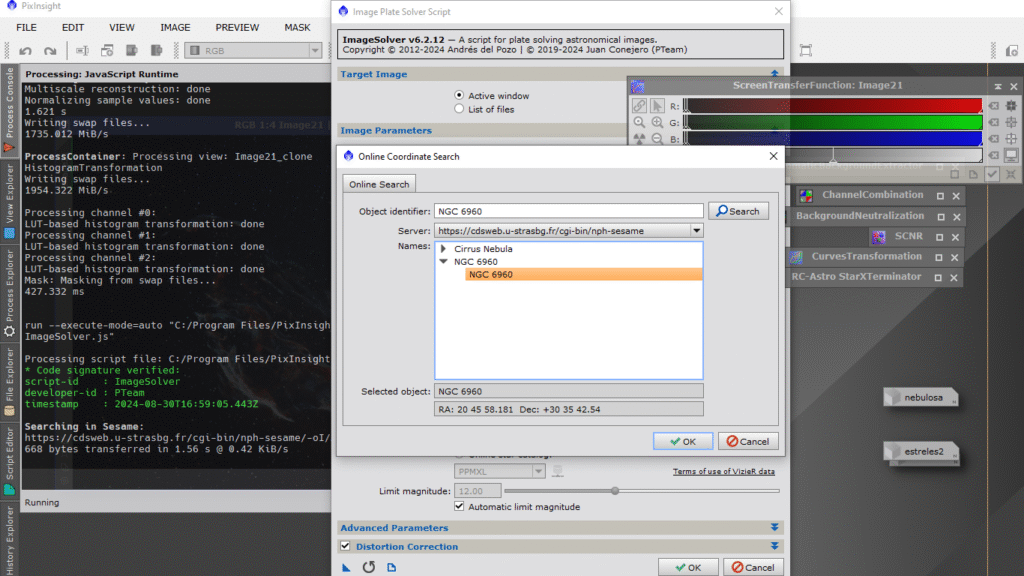Reset the green channel in STF

(x=993, y=122)
